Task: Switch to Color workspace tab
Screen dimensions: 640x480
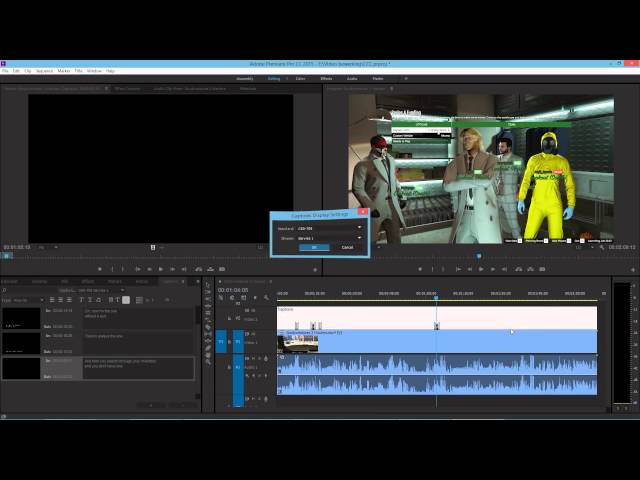Action: pos(300,78)
